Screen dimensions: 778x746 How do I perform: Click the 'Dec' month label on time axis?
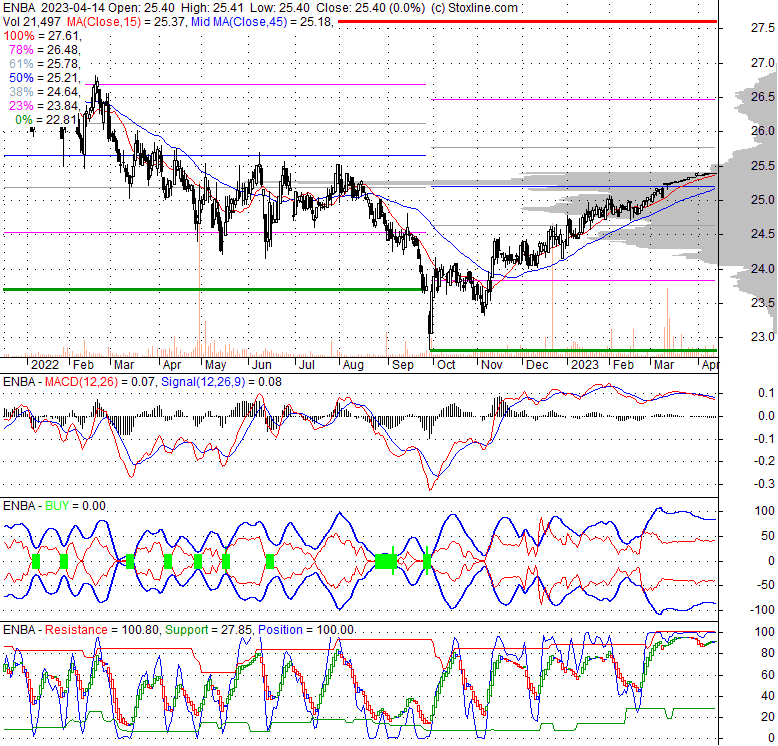click(537, 365)
